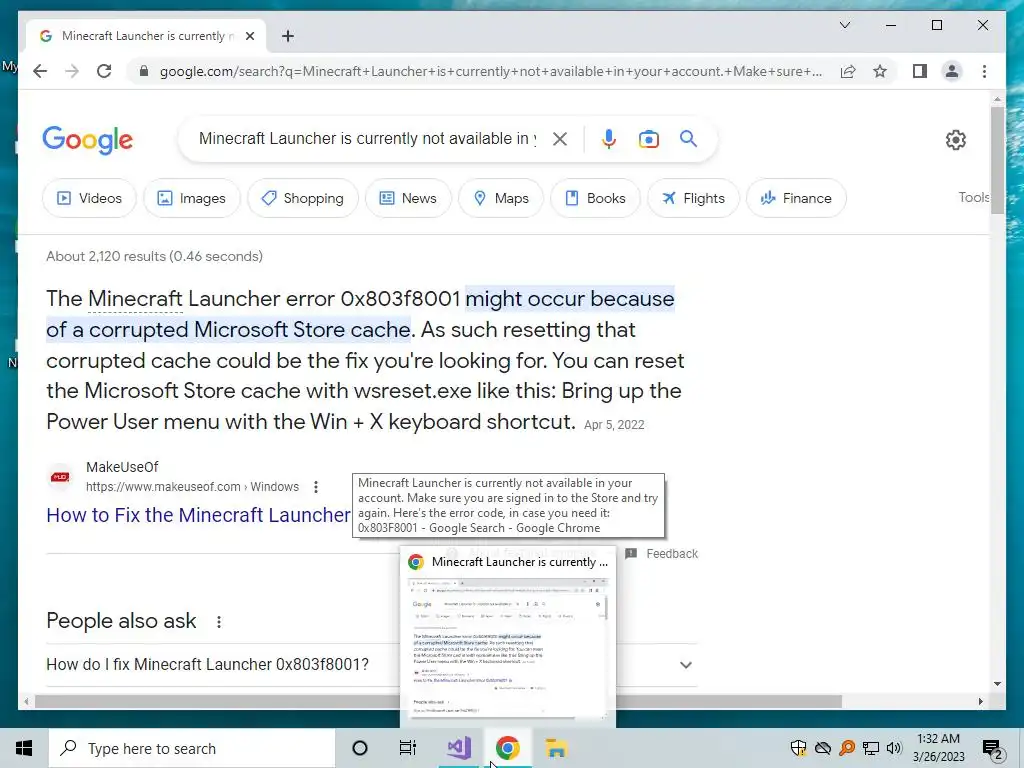Open Cortana from the taskbar
This screenshot has height=768, width=1024.
360,748
